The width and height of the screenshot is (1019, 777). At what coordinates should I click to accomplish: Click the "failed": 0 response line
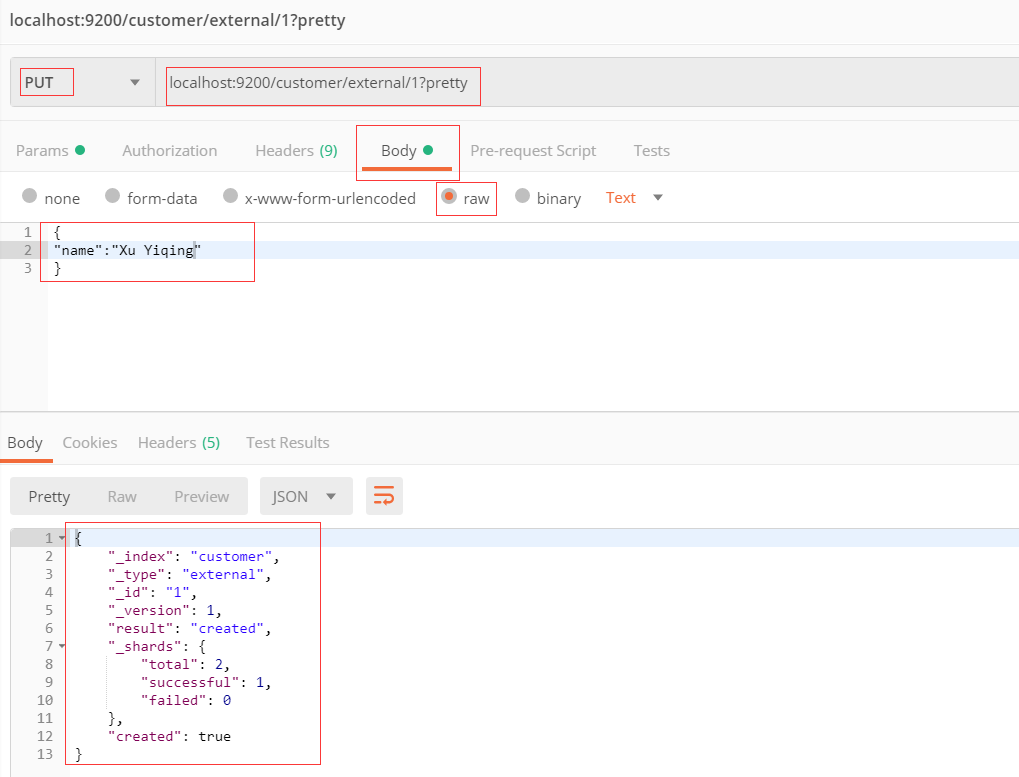pyautogui.click(x=186, y=700)
